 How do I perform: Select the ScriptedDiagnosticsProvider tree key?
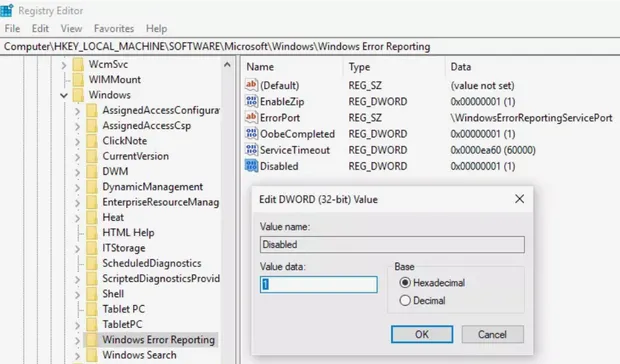tap(161, 279)
